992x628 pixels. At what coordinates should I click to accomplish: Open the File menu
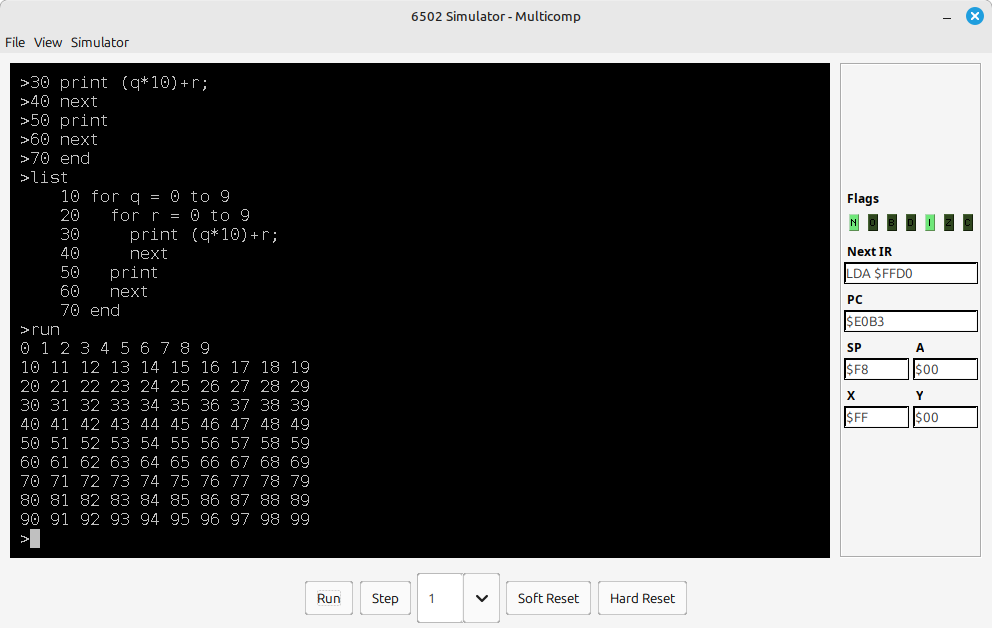15,42
